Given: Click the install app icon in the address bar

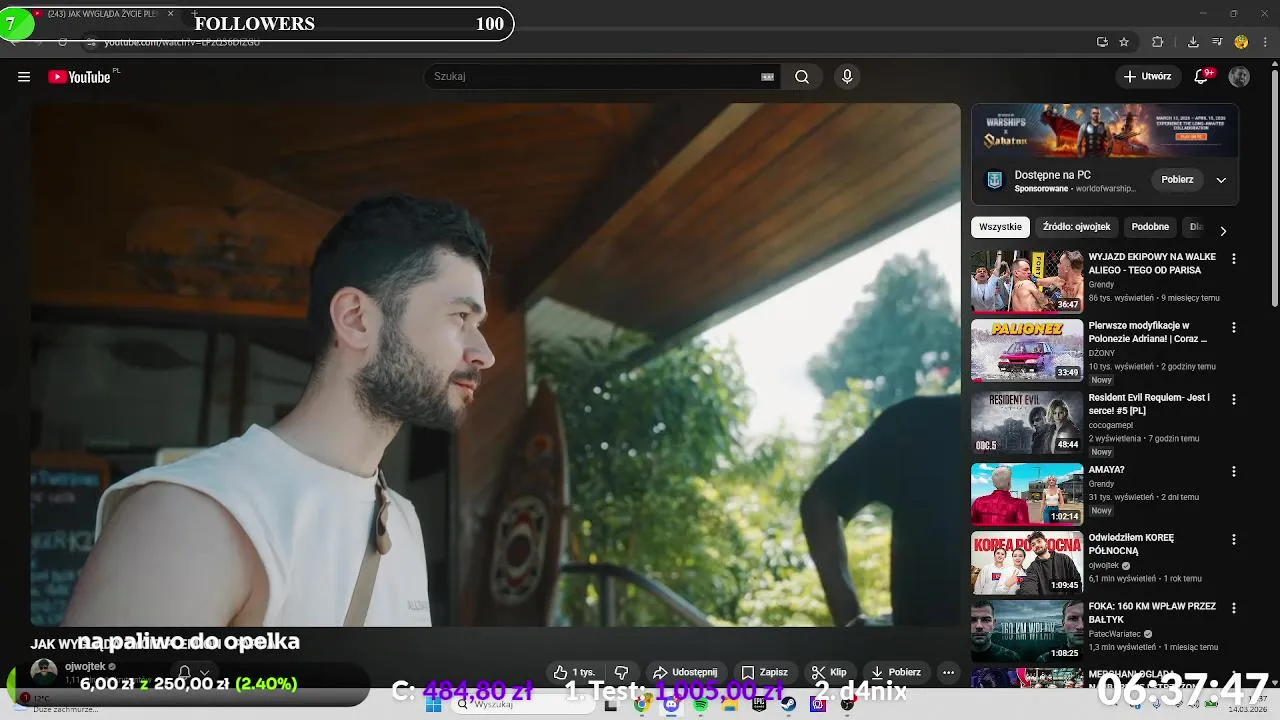Looking at the screenshot, I should 1102,42.
